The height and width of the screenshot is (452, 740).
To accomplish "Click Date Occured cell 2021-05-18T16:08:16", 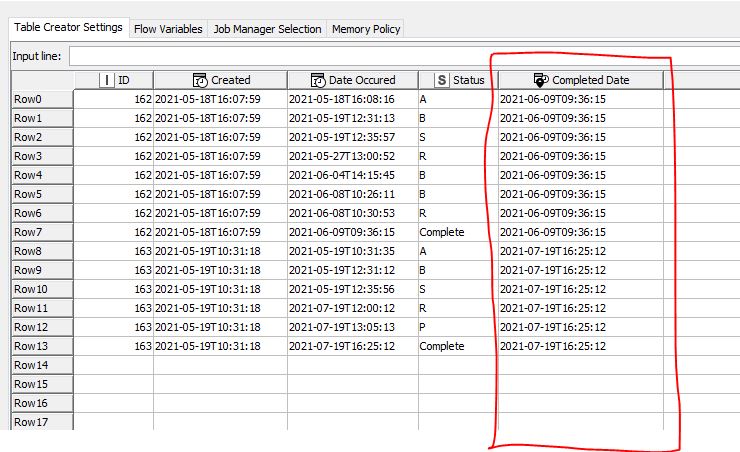I will (x=353, y=99).
